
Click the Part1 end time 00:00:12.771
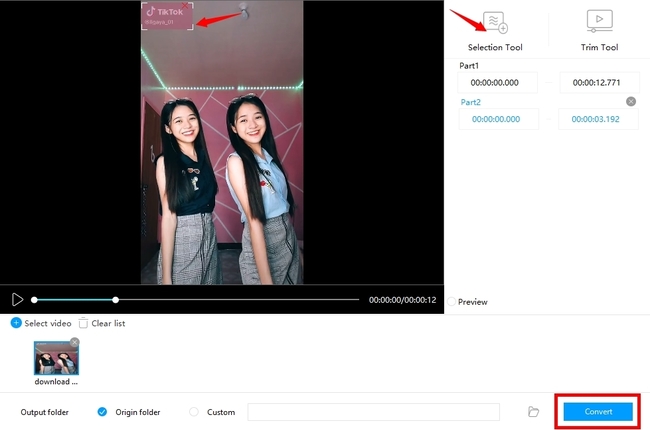[x=599, y=83]
